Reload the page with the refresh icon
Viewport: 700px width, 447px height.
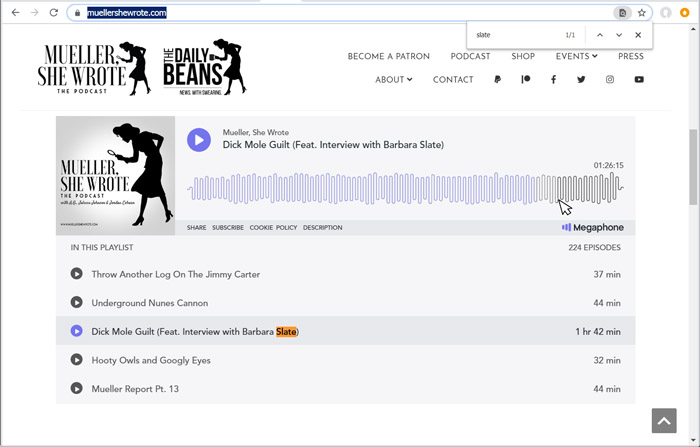[54, 13]
